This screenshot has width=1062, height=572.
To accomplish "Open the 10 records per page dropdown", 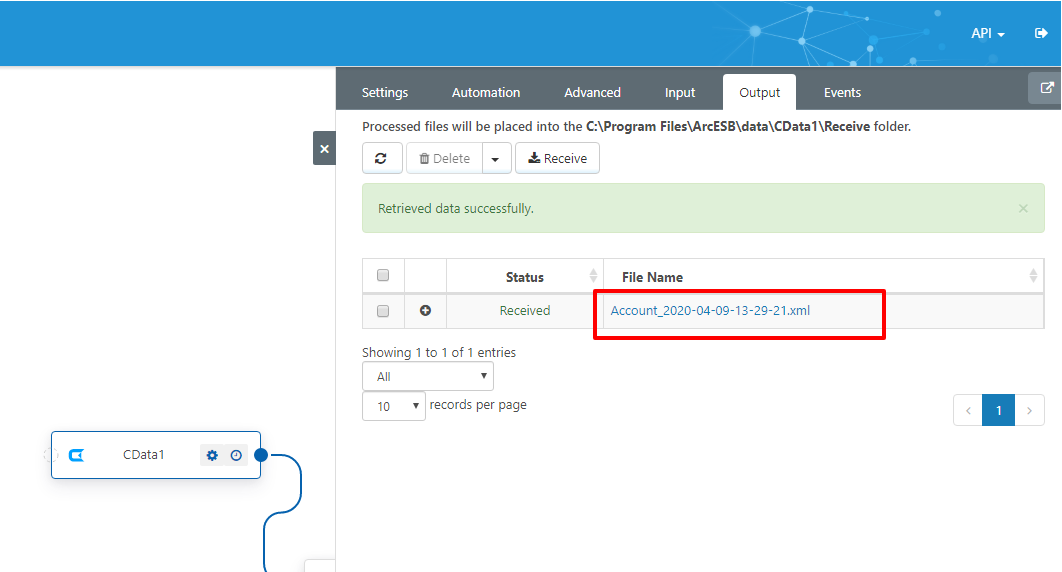I will coord(394,406).
